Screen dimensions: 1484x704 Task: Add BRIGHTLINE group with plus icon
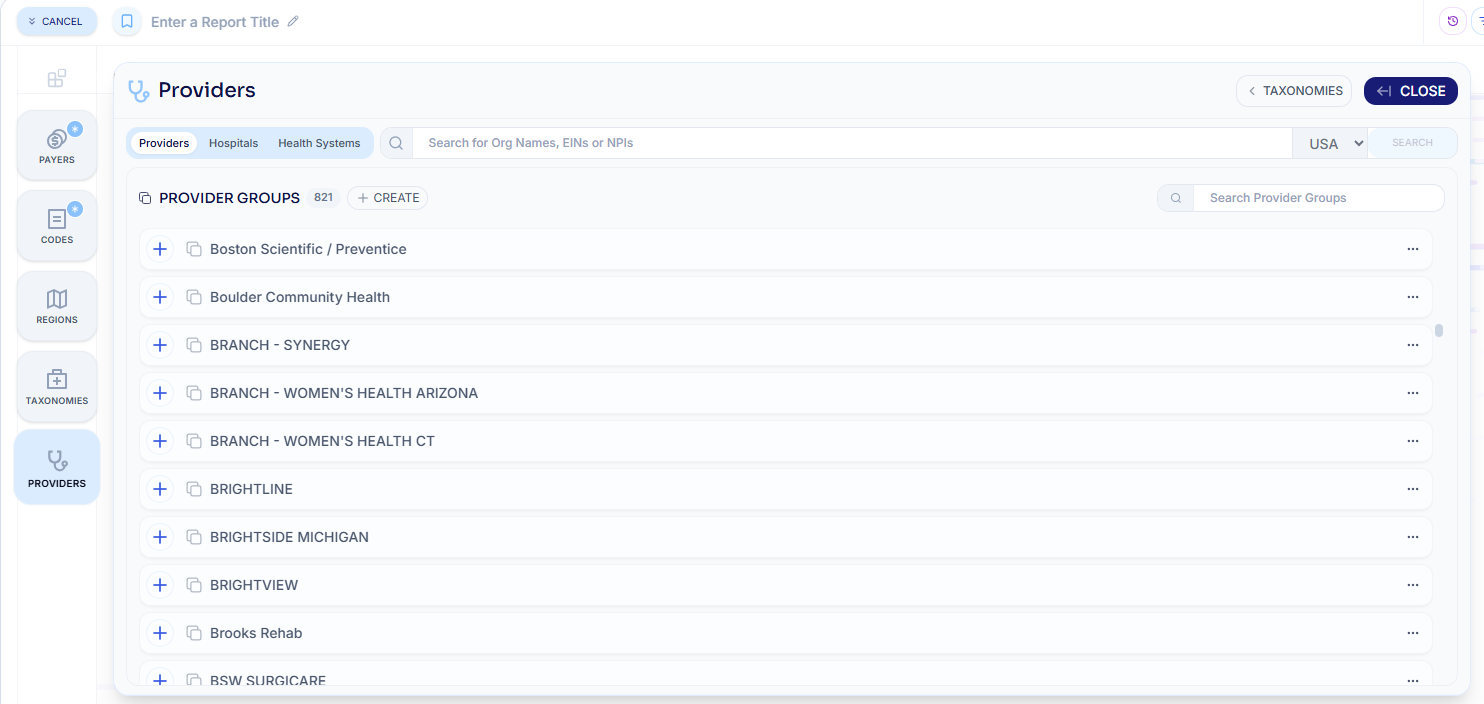tap(160, 489)
